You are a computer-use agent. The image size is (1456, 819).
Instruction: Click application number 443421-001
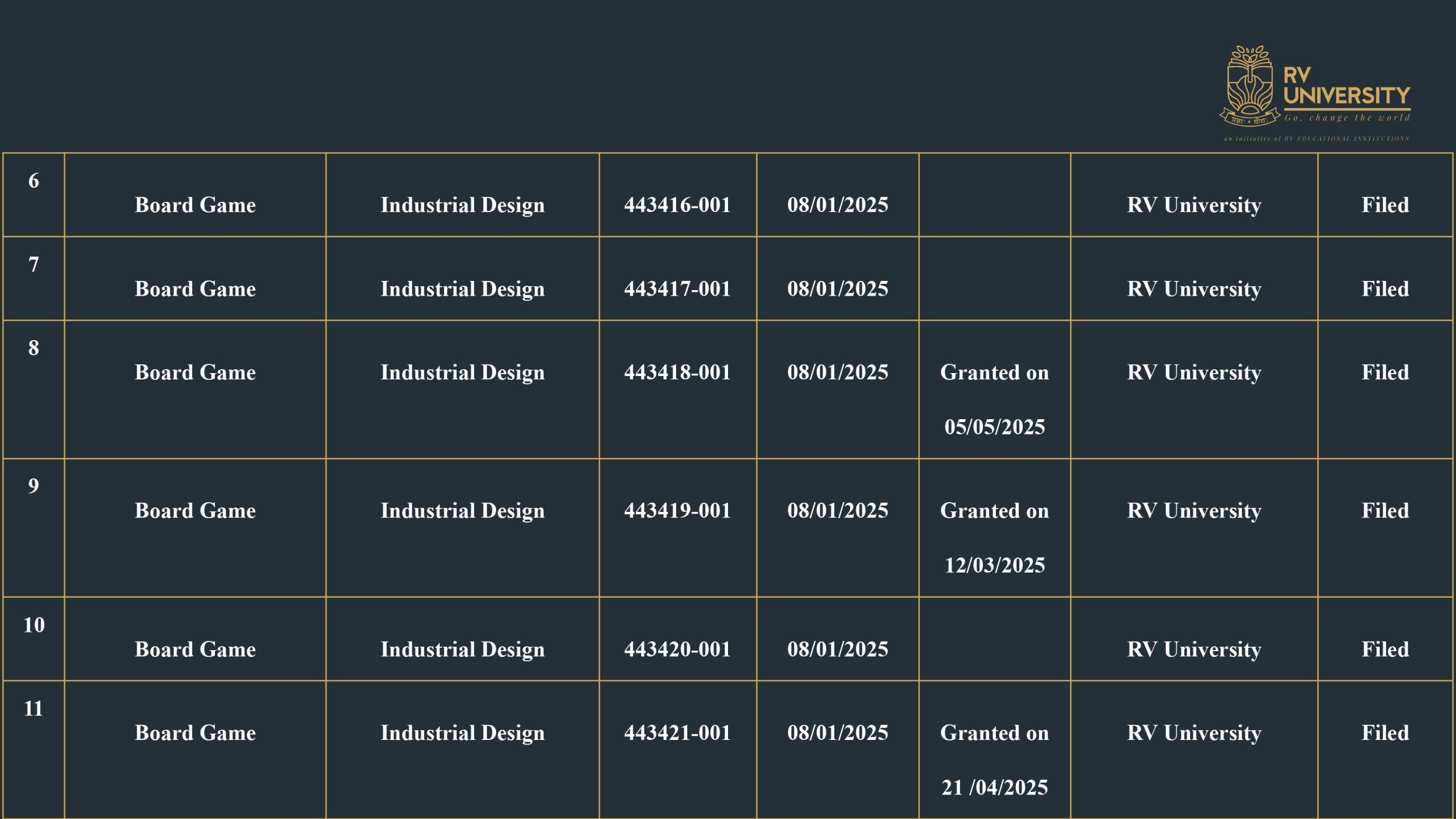[x=677, y=733]
